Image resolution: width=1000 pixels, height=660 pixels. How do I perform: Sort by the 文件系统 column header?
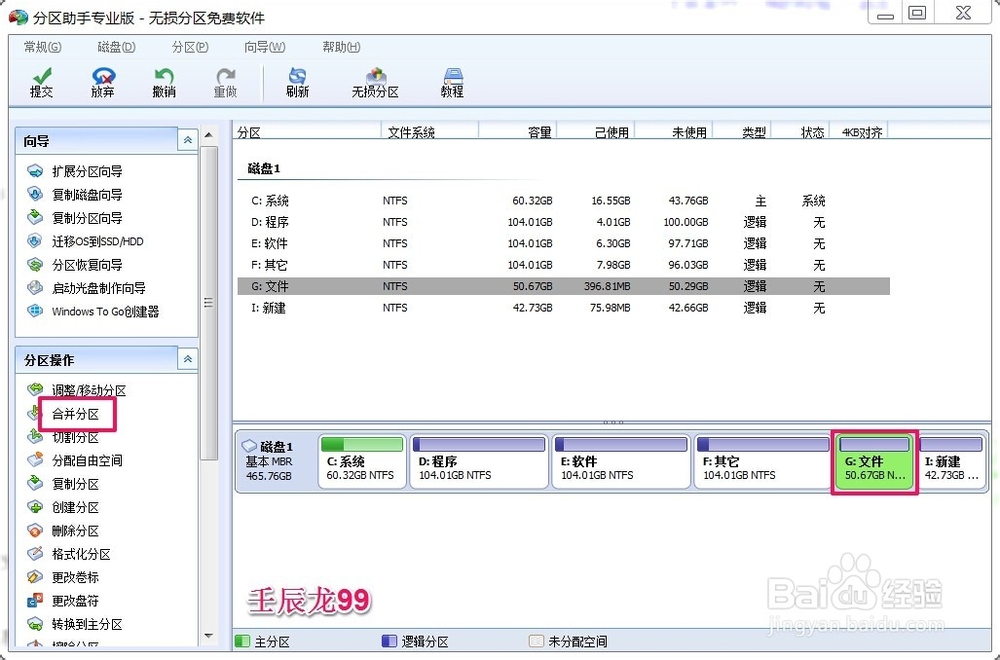(430, 131)
